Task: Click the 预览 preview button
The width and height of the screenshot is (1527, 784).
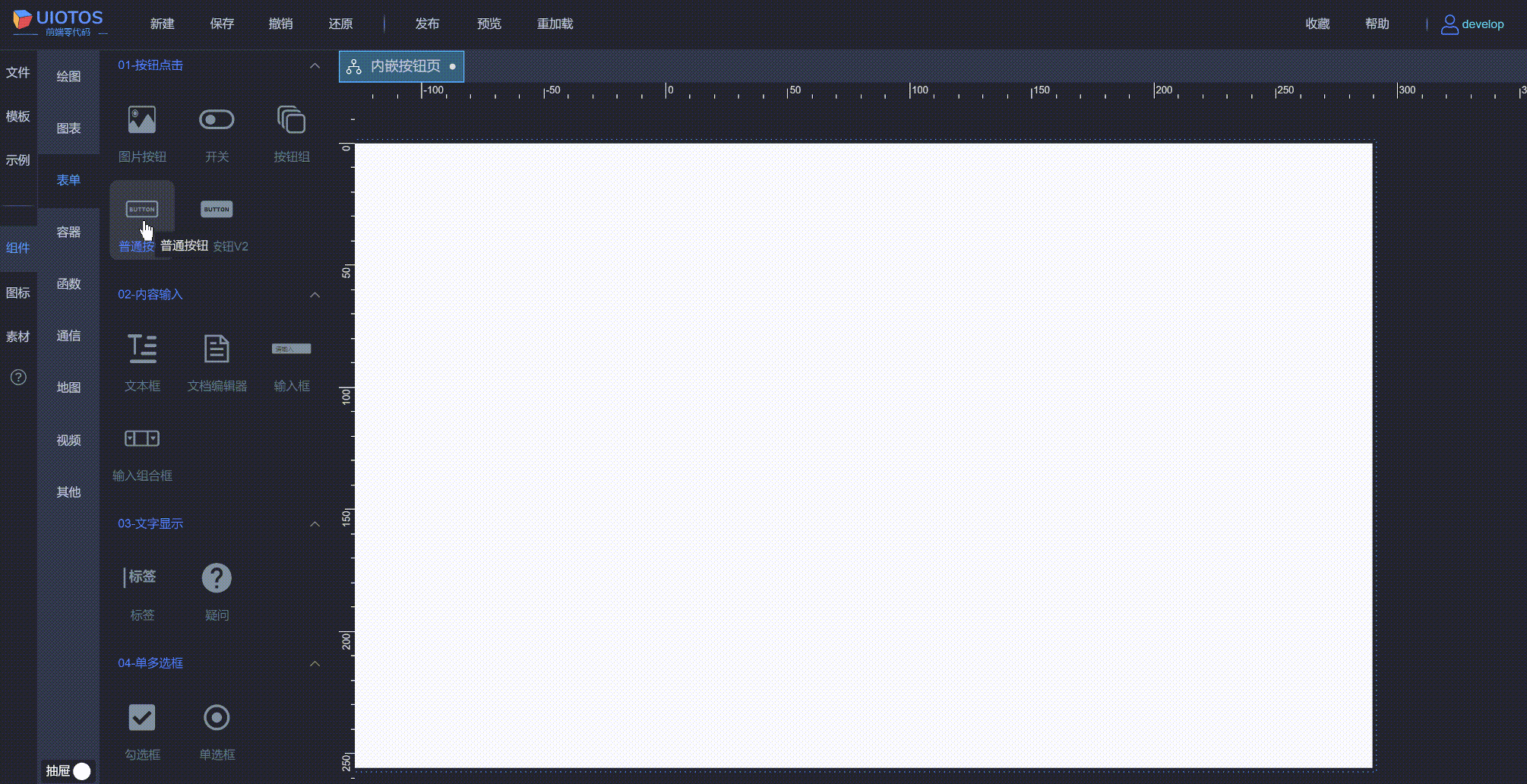Action: [488, 24]
